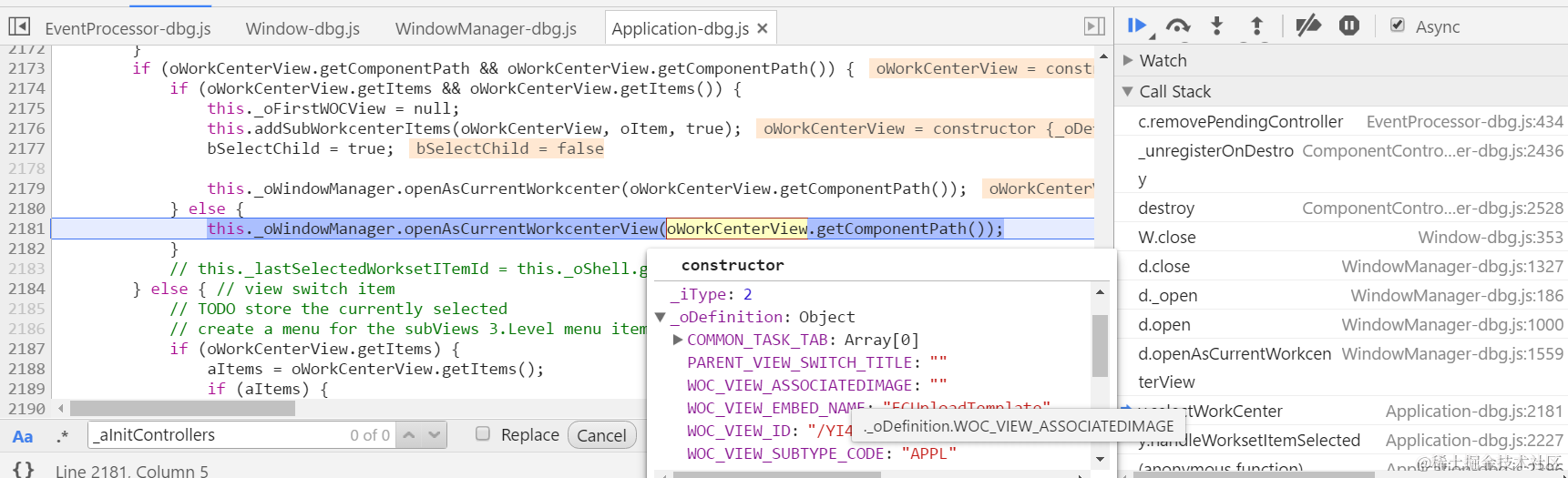Collapse the _oDefinition object node

pos(661,318)
